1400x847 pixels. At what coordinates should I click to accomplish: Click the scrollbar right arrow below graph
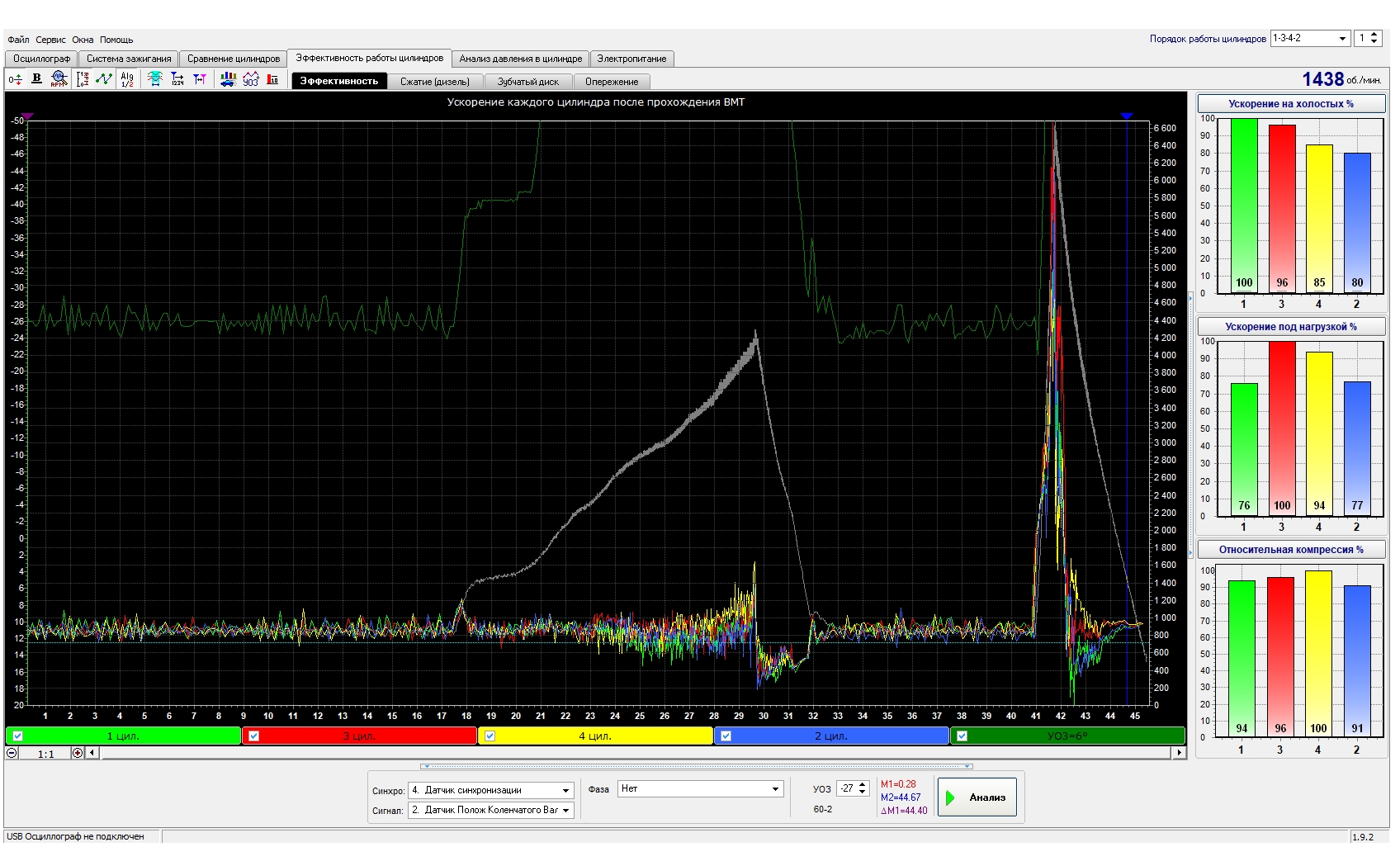1179,753
